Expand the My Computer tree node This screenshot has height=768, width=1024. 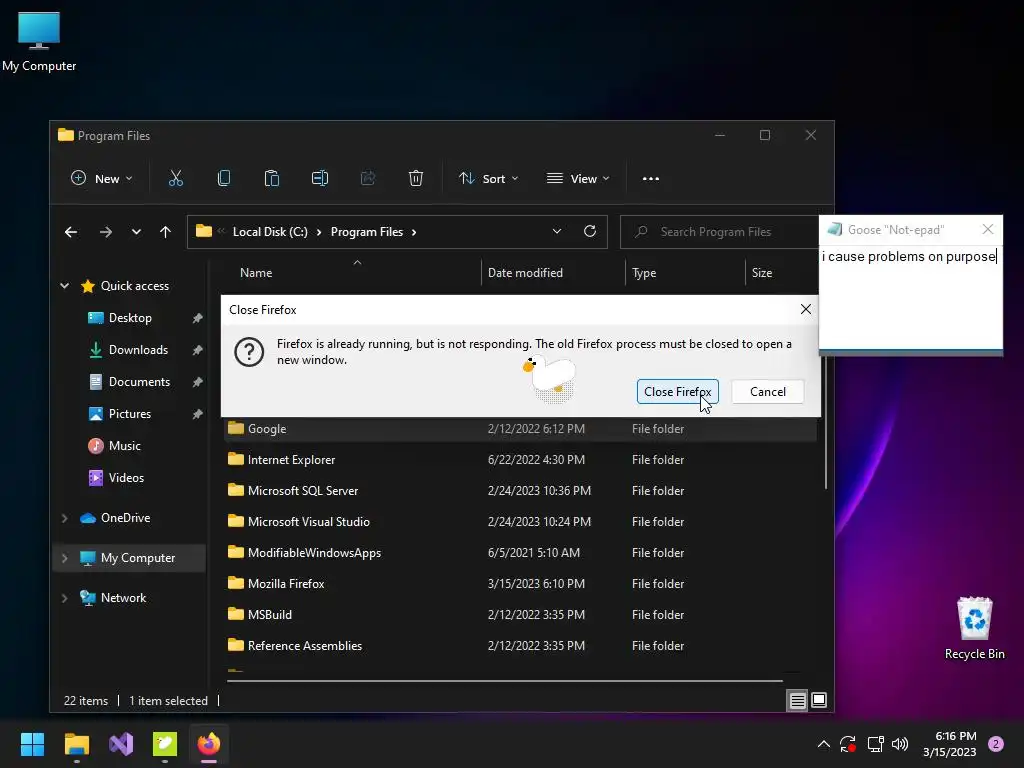pos(65,558)
